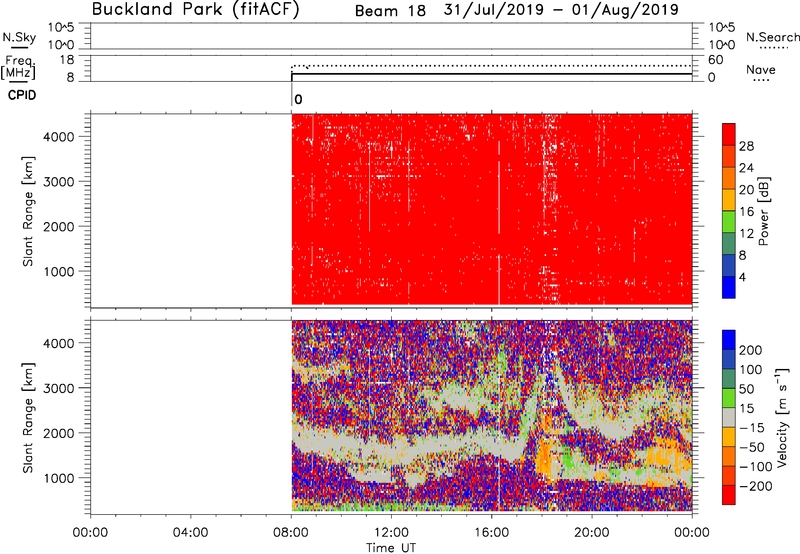The height and width of the screenshot is (554, 800).
Task: Click the 'Buckland Park (fitACF)' title text
Action: point(195,10)
